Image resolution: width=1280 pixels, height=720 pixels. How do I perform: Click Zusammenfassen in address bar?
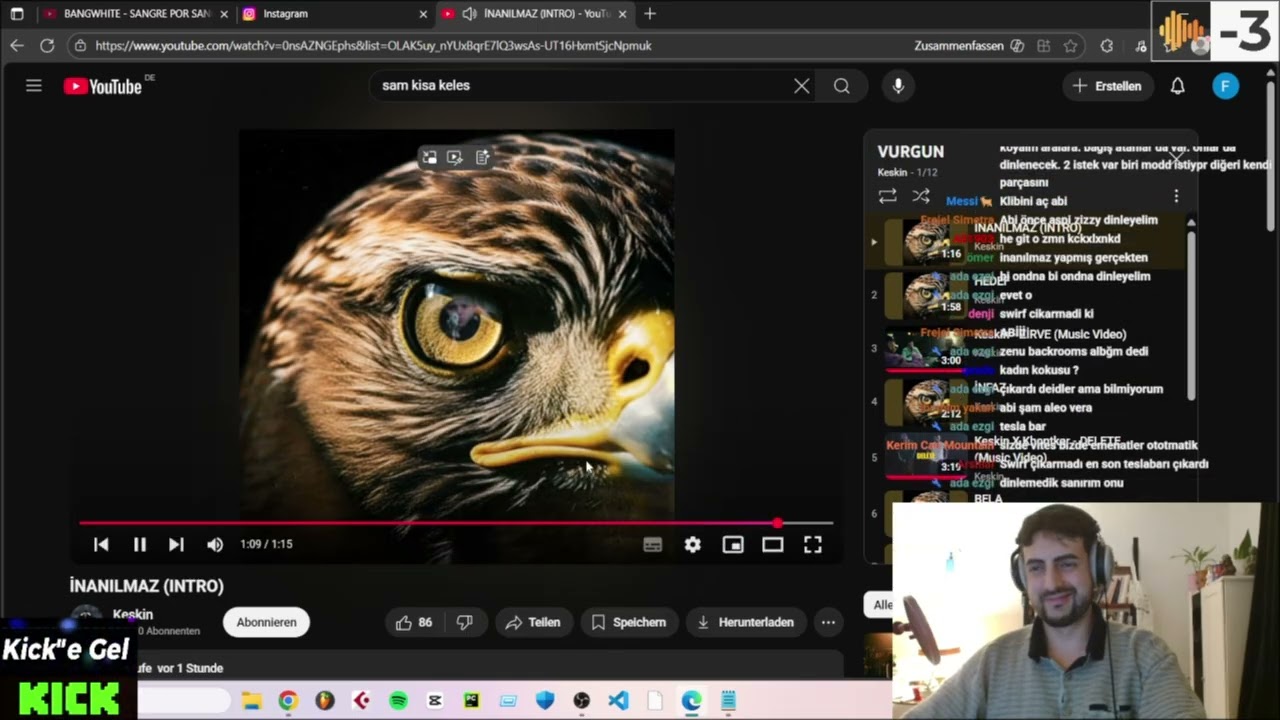[x=968, y=46]
